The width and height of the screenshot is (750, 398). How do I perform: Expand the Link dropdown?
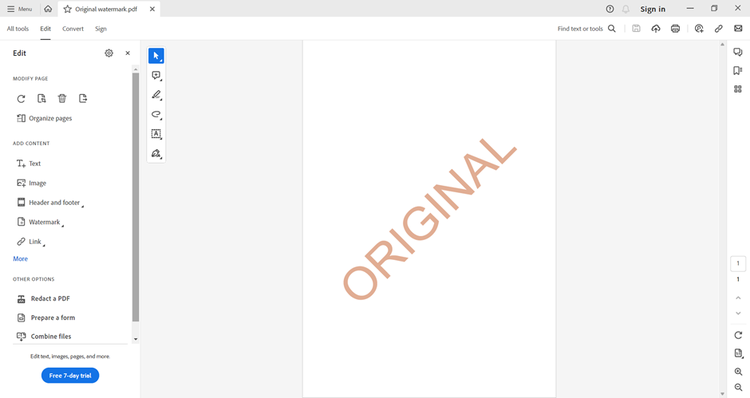[x=31, y=242]
